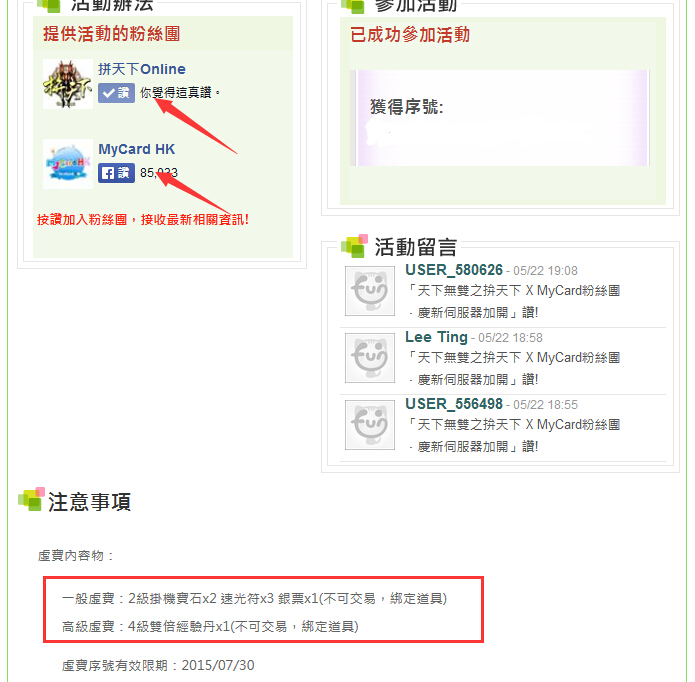695x682 pixels.
Task: Open the MyCard HK fan page link
Action: click(137, 149)
